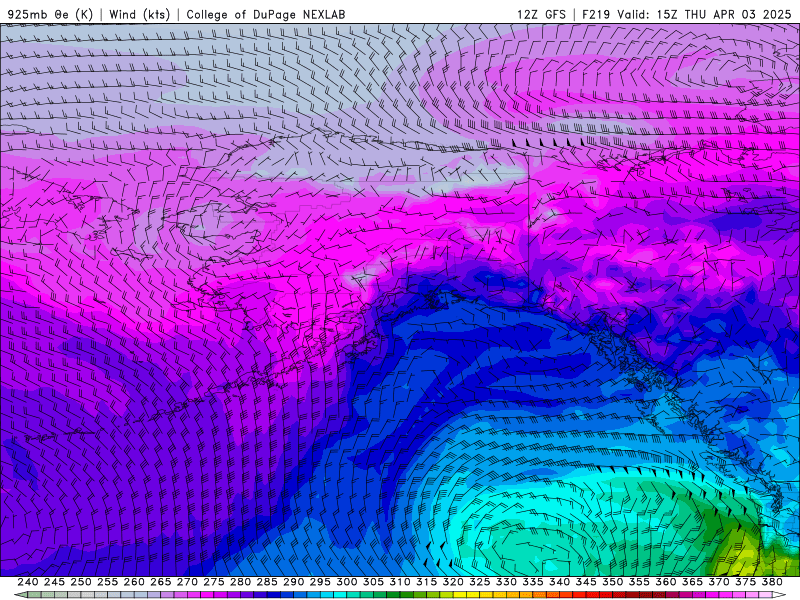Select the 340 value on the legend scale
Image resolution: width=800 pixels, height=600 pixels.
(559, 582)
